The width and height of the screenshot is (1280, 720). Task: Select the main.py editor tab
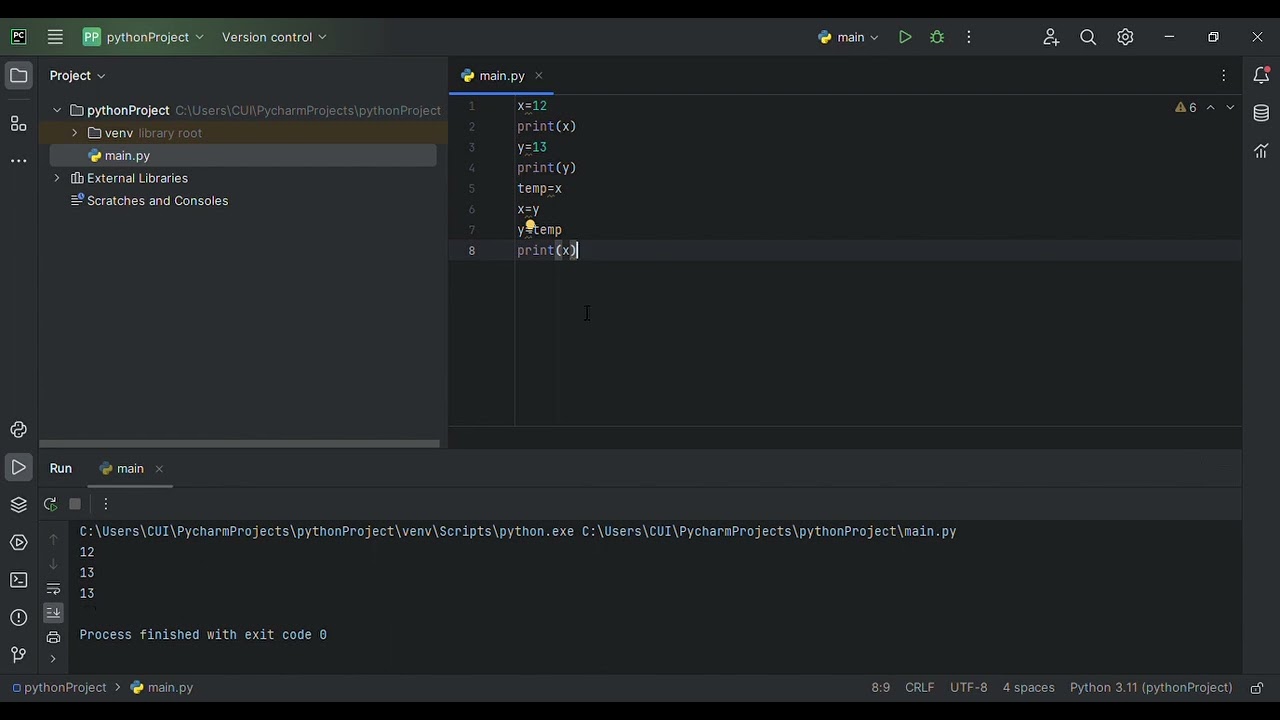(501, 76)
